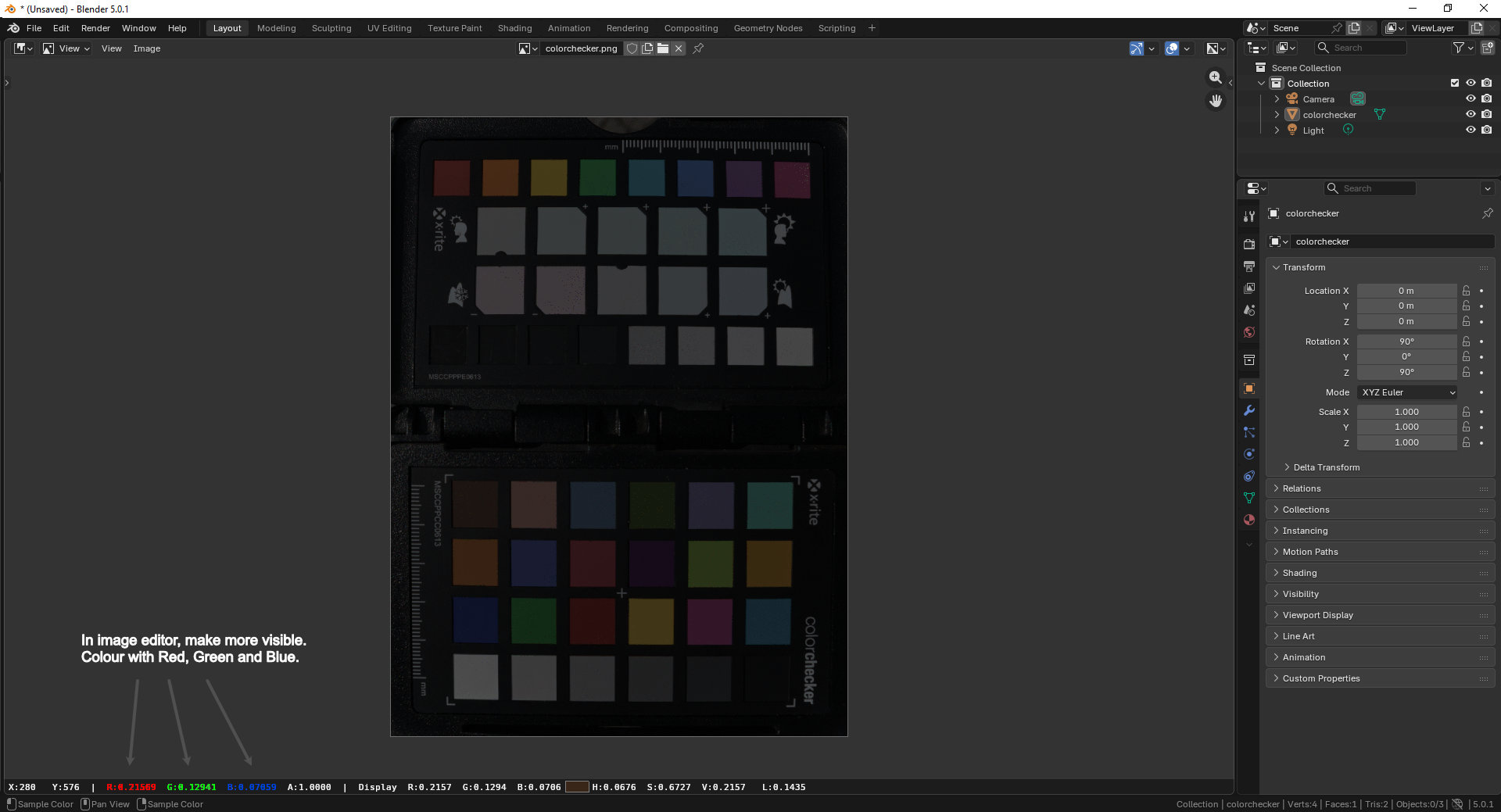Toggle fake user shield for colorchecker.png
The width and height of the screenshot is (1501, 812).
point(632,48)
